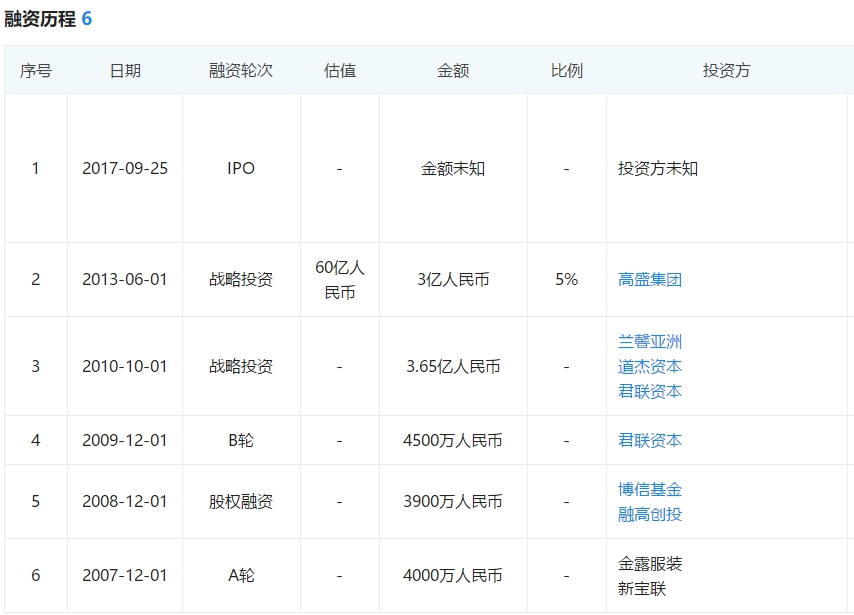Click row number 5 in 序号 column
This screenshot has height=615, width=854.
pos(36,501)
